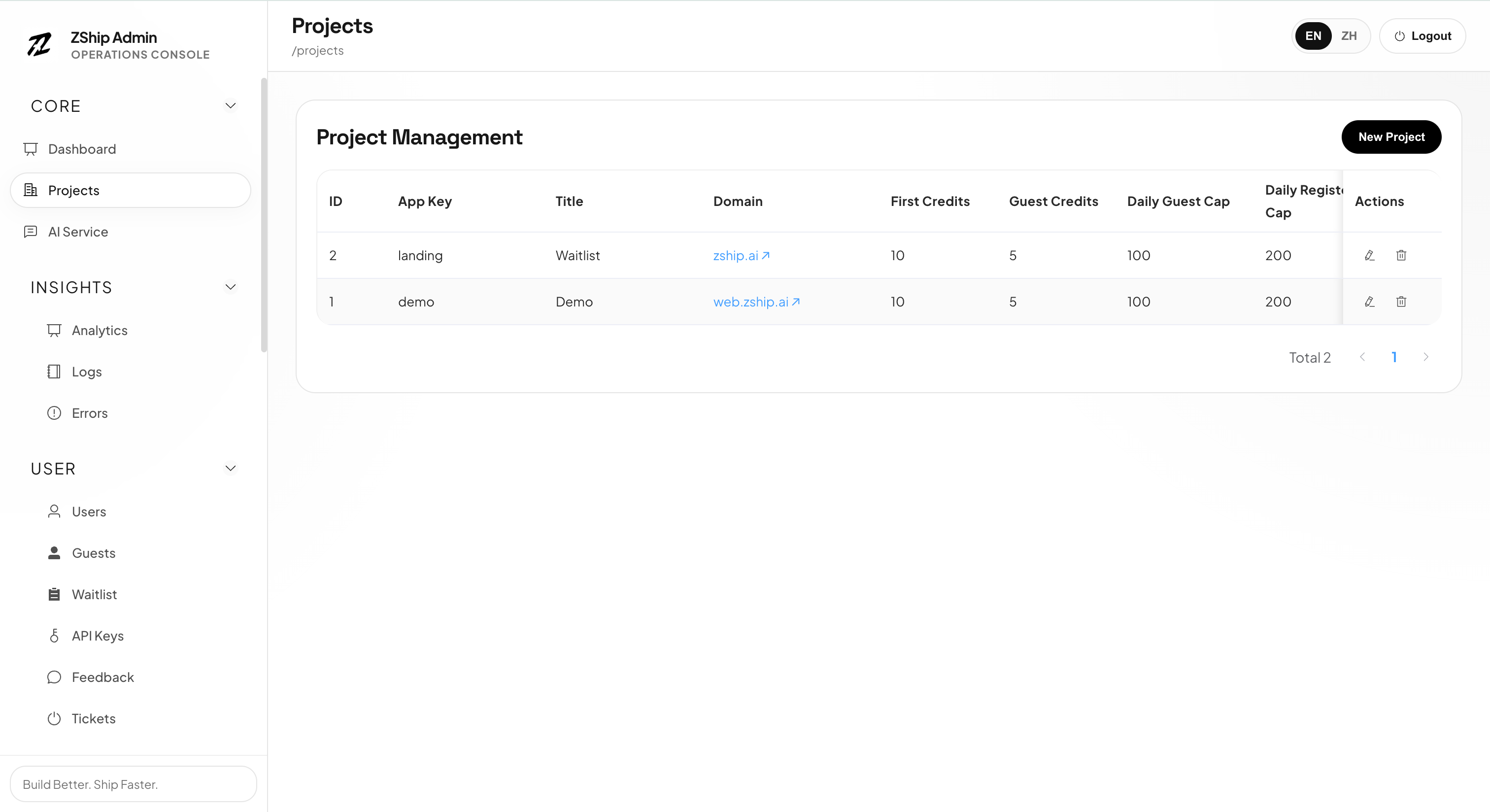Viewport: 1490px width, 812px height.
Task: Open Logs using the sidebar icon
Action: tap(54, 372)
